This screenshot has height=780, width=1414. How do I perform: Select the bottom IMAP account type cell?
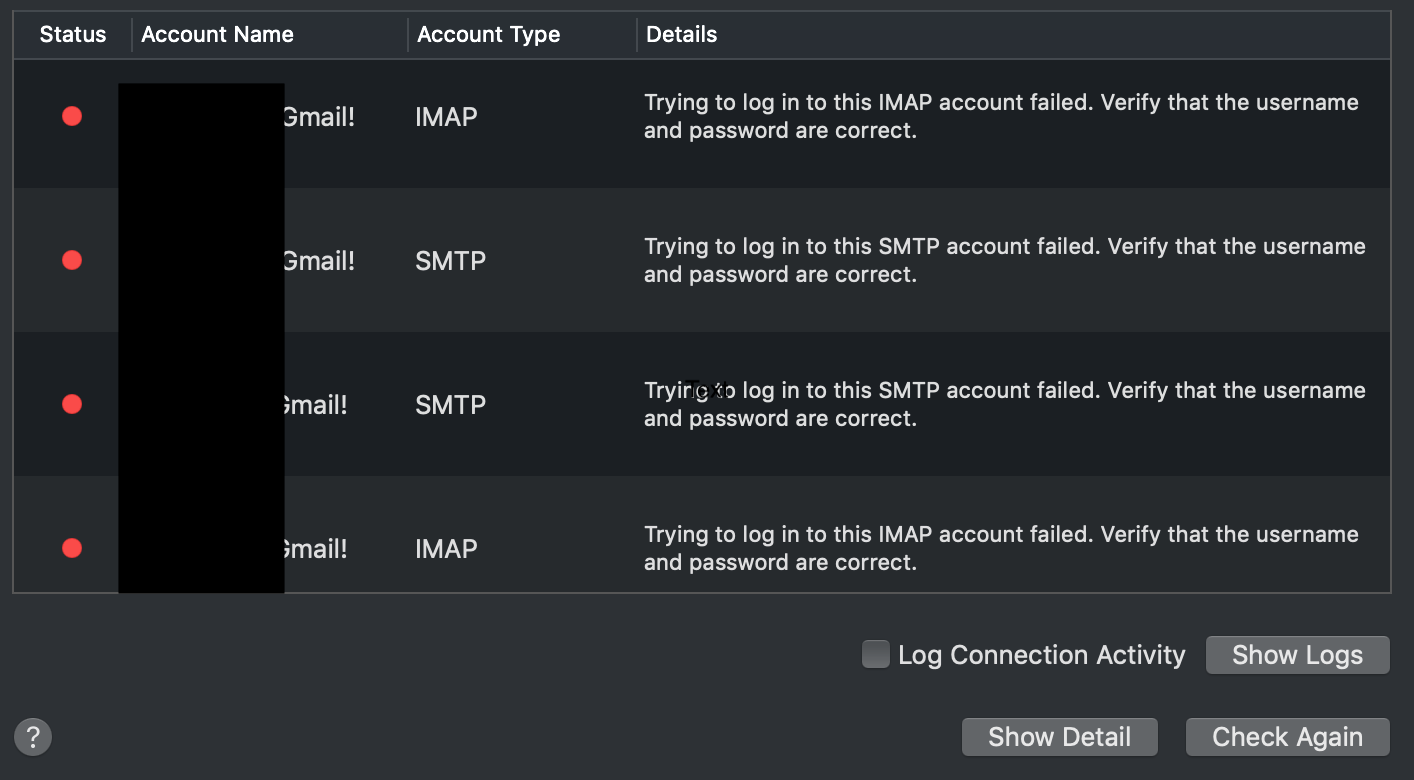446,549
